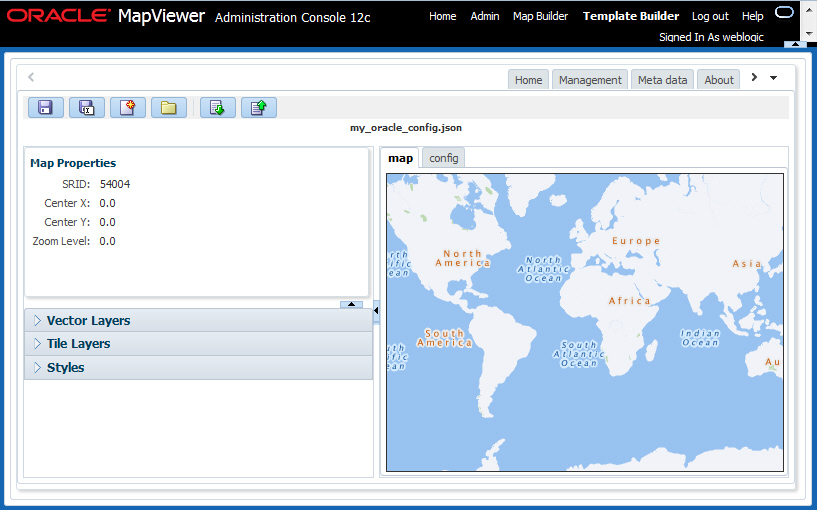Open the Meta data tab
This screenshot has height=510, width=817.
[662, 80]
